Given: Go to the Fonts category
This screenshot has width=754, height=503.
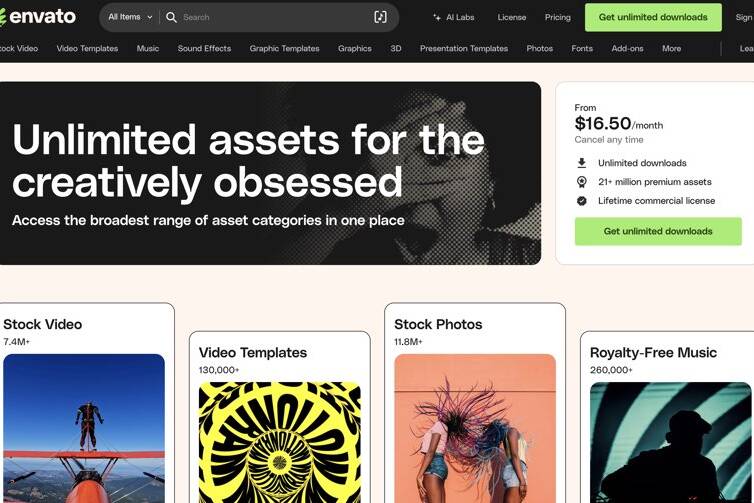Looking at the screenshot, I should point(582,49).
